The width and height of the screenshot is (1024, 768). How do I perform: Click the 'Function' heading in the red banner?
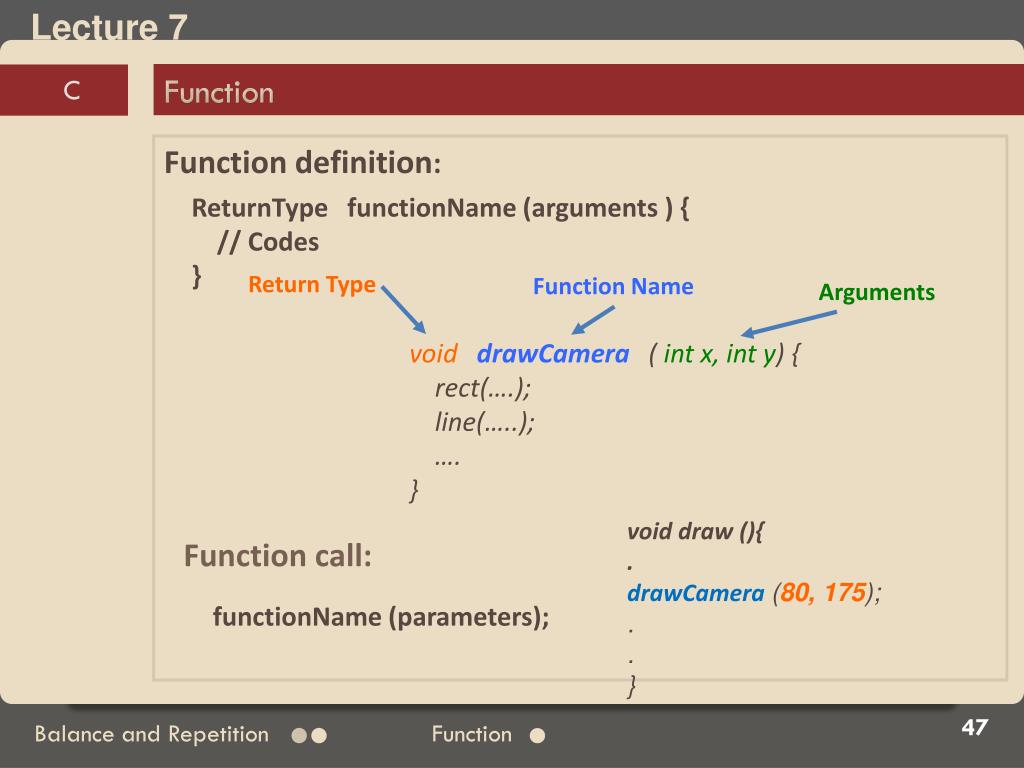[219, 92]
